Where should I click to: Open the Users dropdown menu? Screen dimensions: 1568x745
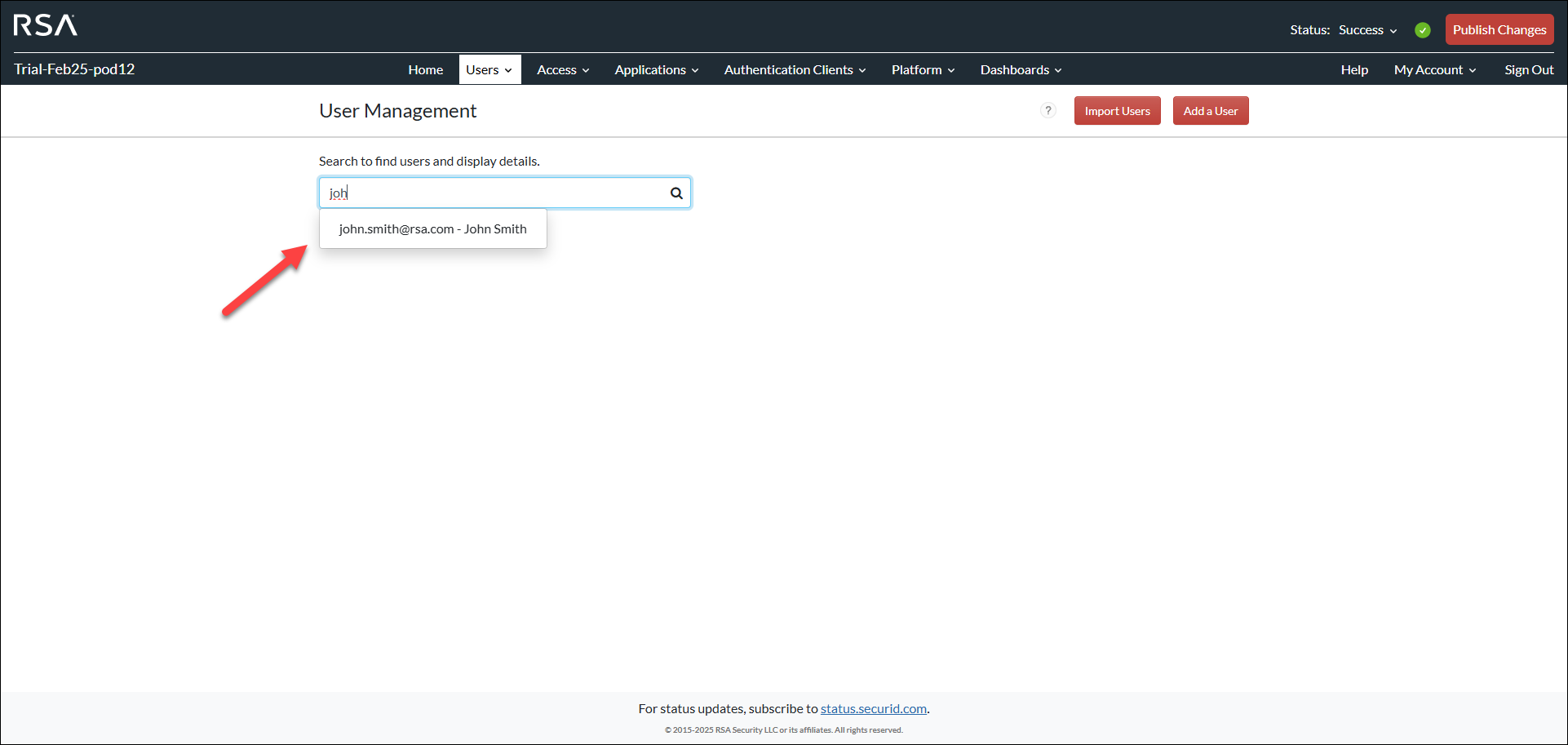tap(489, 70)
